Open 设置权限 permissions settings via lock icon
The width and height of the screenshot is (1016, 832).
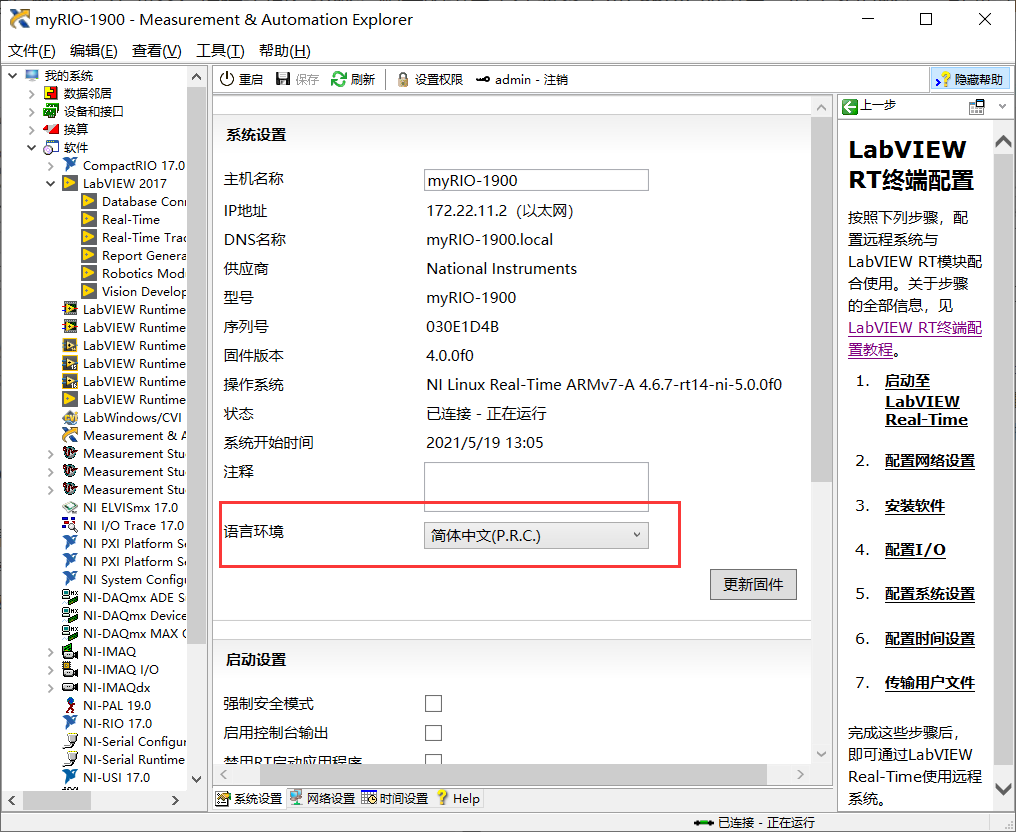pos(402,79)
